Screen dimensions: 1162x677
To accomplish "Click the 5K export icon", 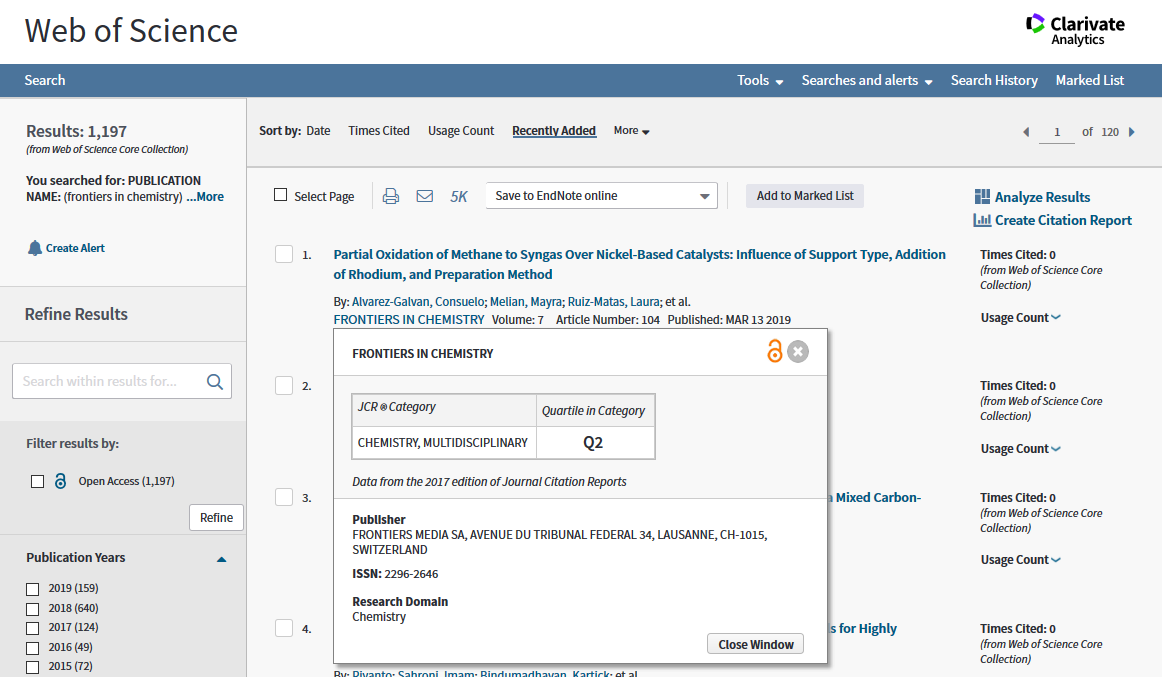I will tap(459, 196).
